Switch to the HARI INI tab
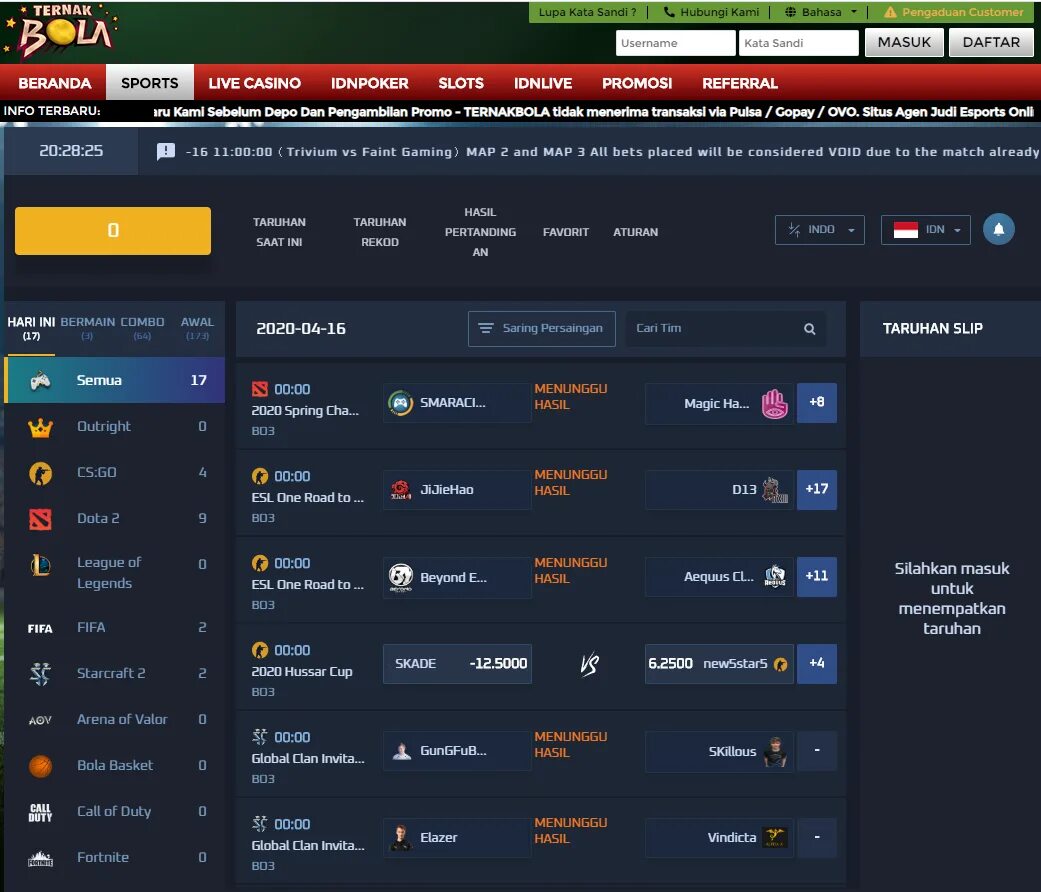The height and width of the screenshot is (892, 1041). (x=31, y=328)
